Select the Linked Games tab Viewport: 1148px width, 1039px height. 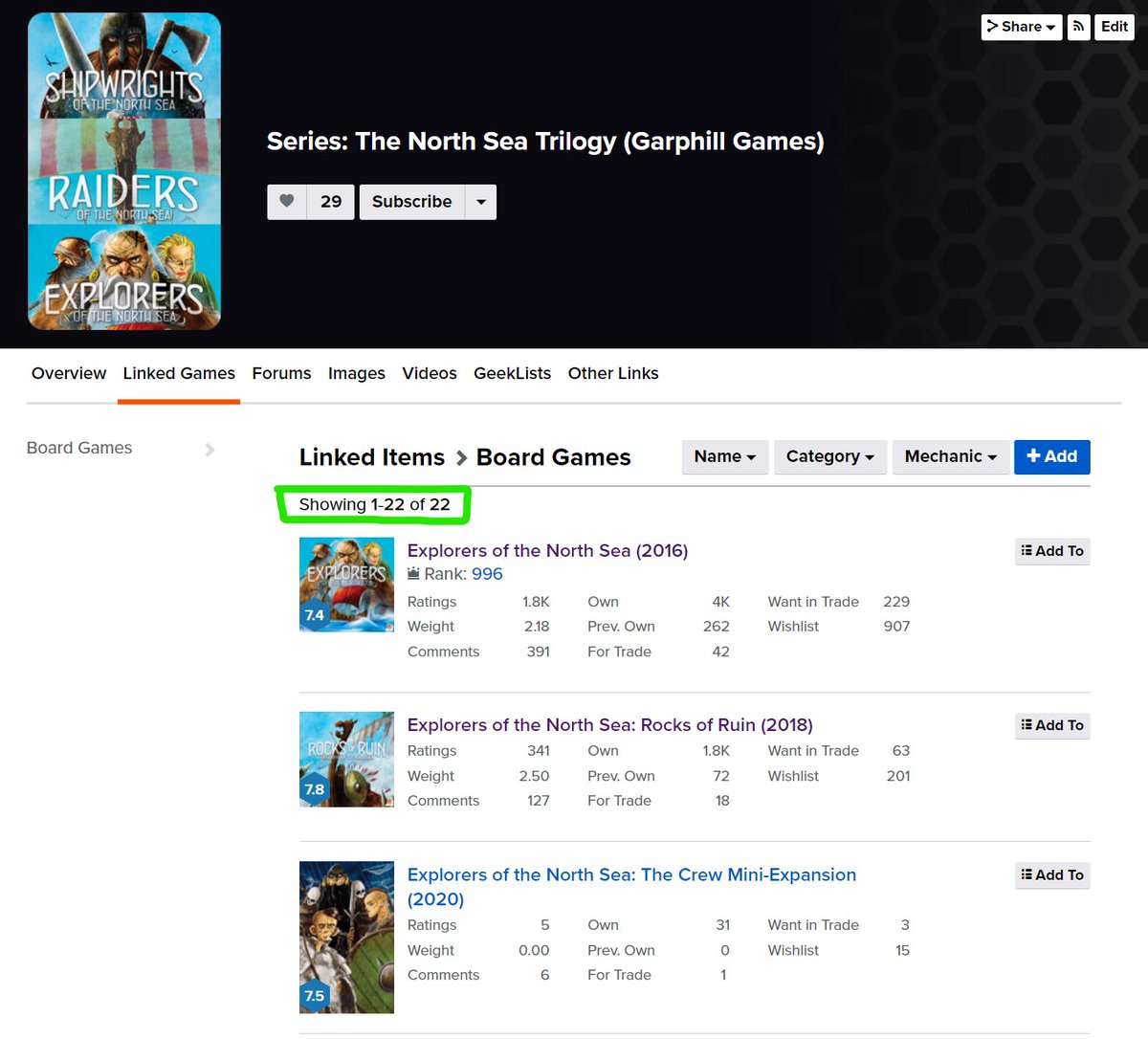[179, 373]
